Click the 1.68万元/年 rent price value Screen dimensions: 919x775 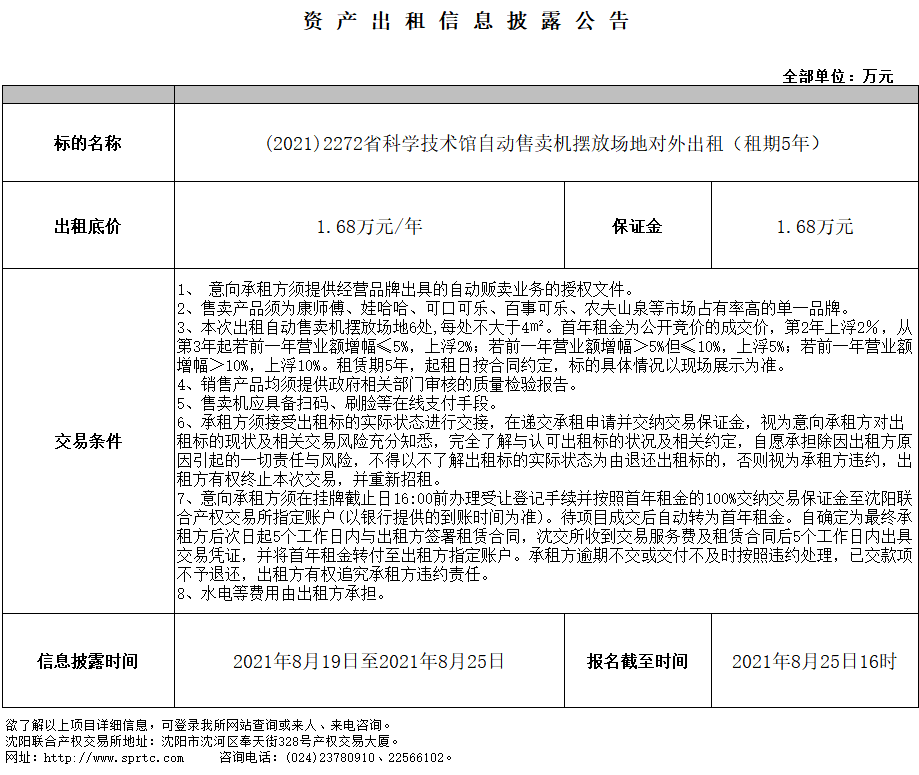pos(369,227)
